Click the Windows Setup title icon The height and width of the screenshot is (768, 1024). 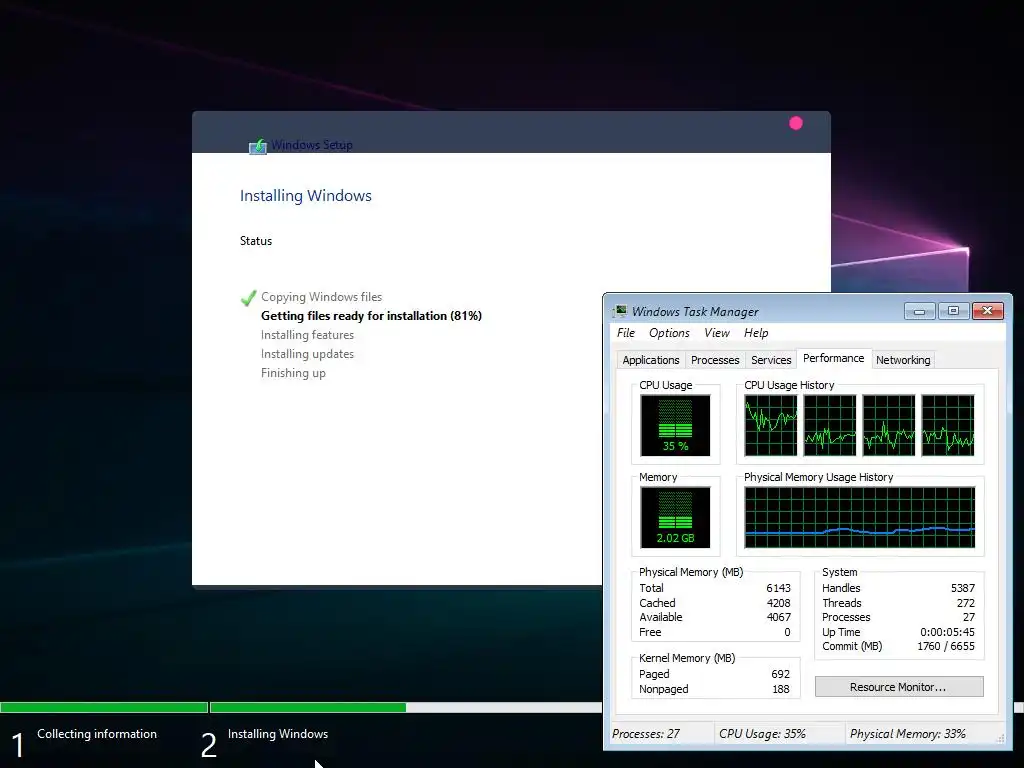pos(258,146)
